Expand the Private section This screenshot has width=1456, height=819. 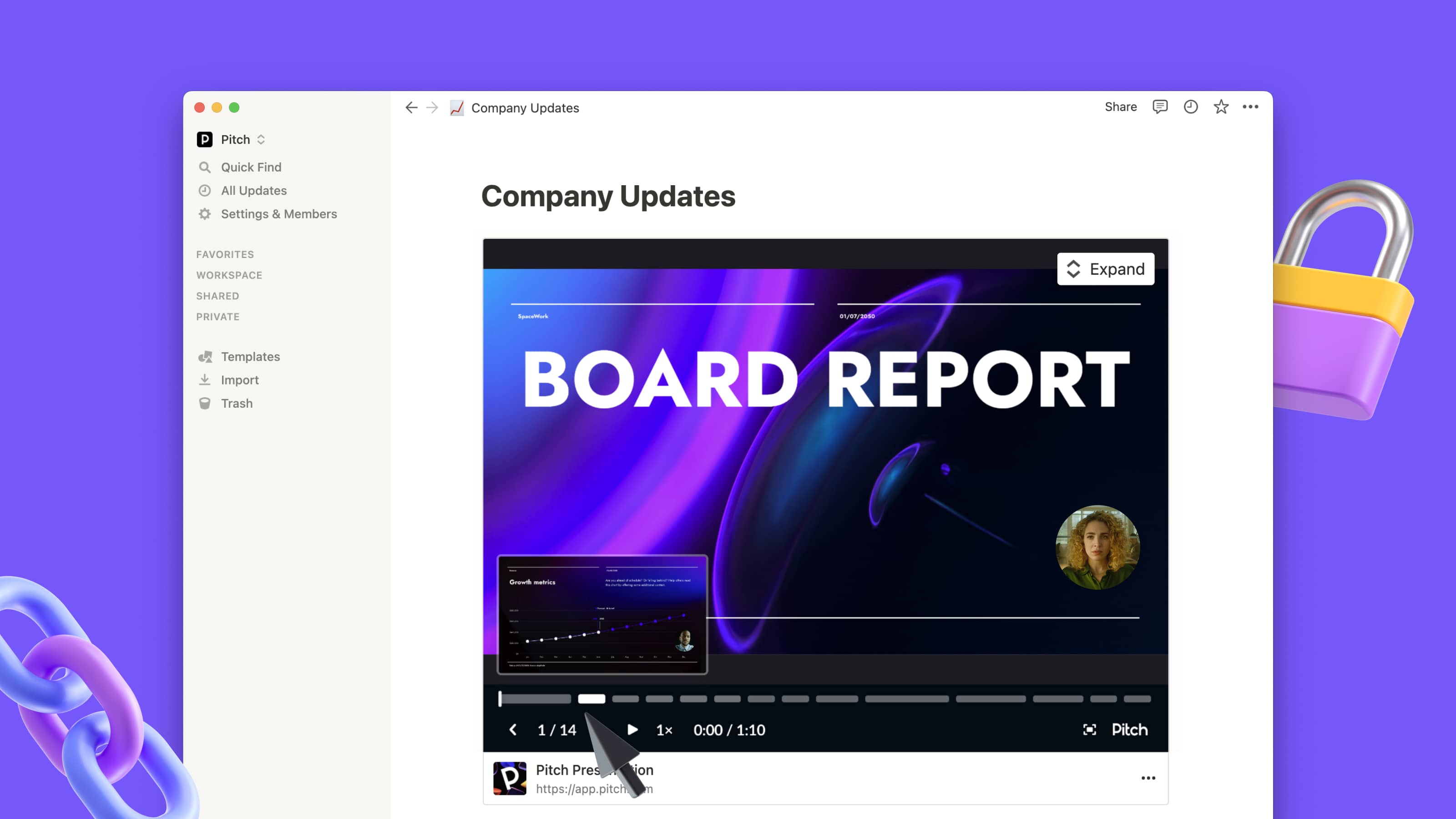pyautogui.click(x=217, y=317)
